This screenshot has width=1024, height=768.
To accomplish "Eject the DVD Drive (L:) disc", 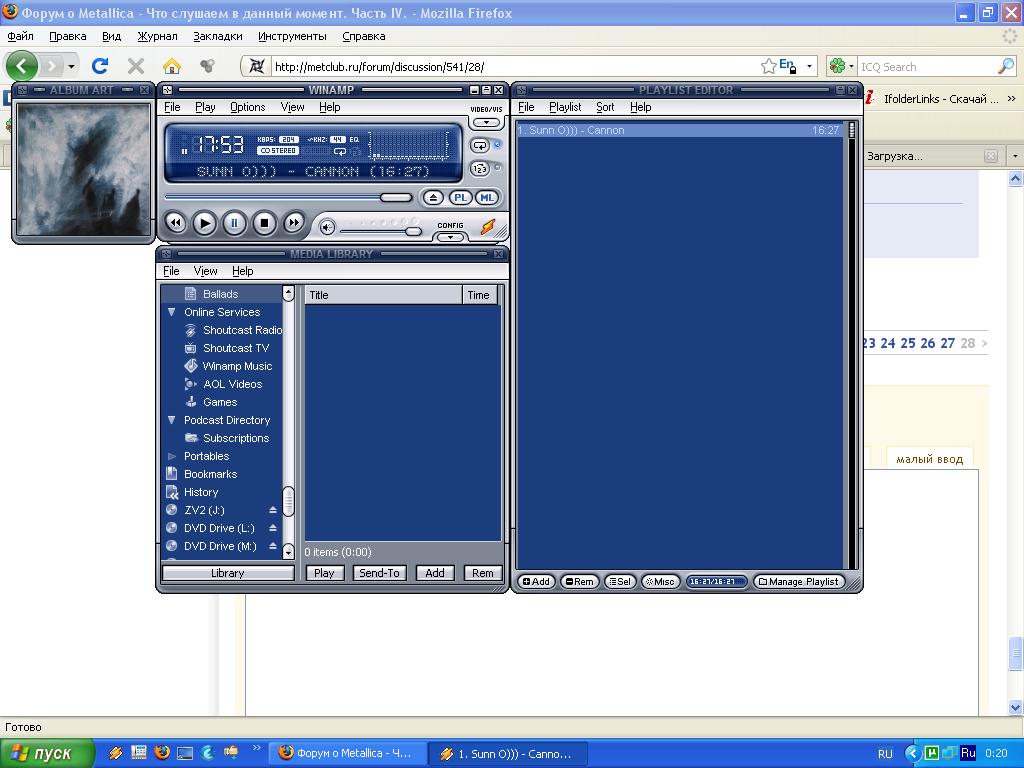I will (273, 528).
